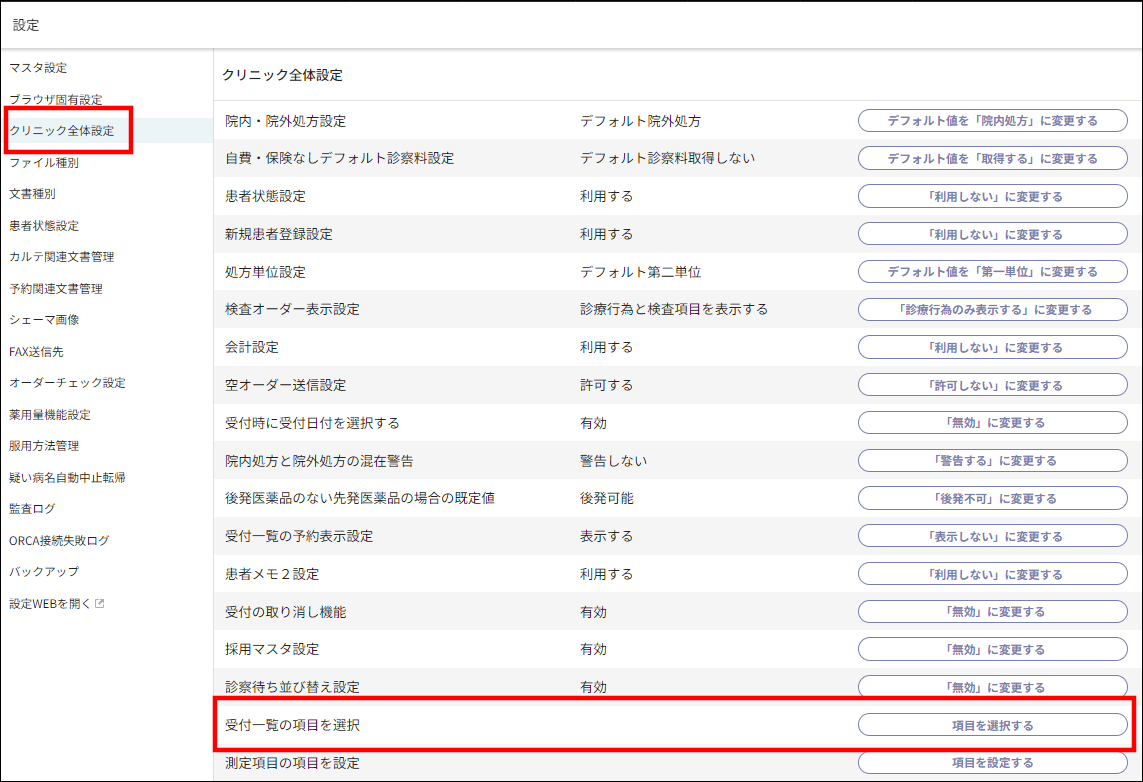Click 項目を選択する for 受付一覧の項目を選択
The width and height of the screenshot is (1143, 782).
pyautogui.click(x=992, y=725)
